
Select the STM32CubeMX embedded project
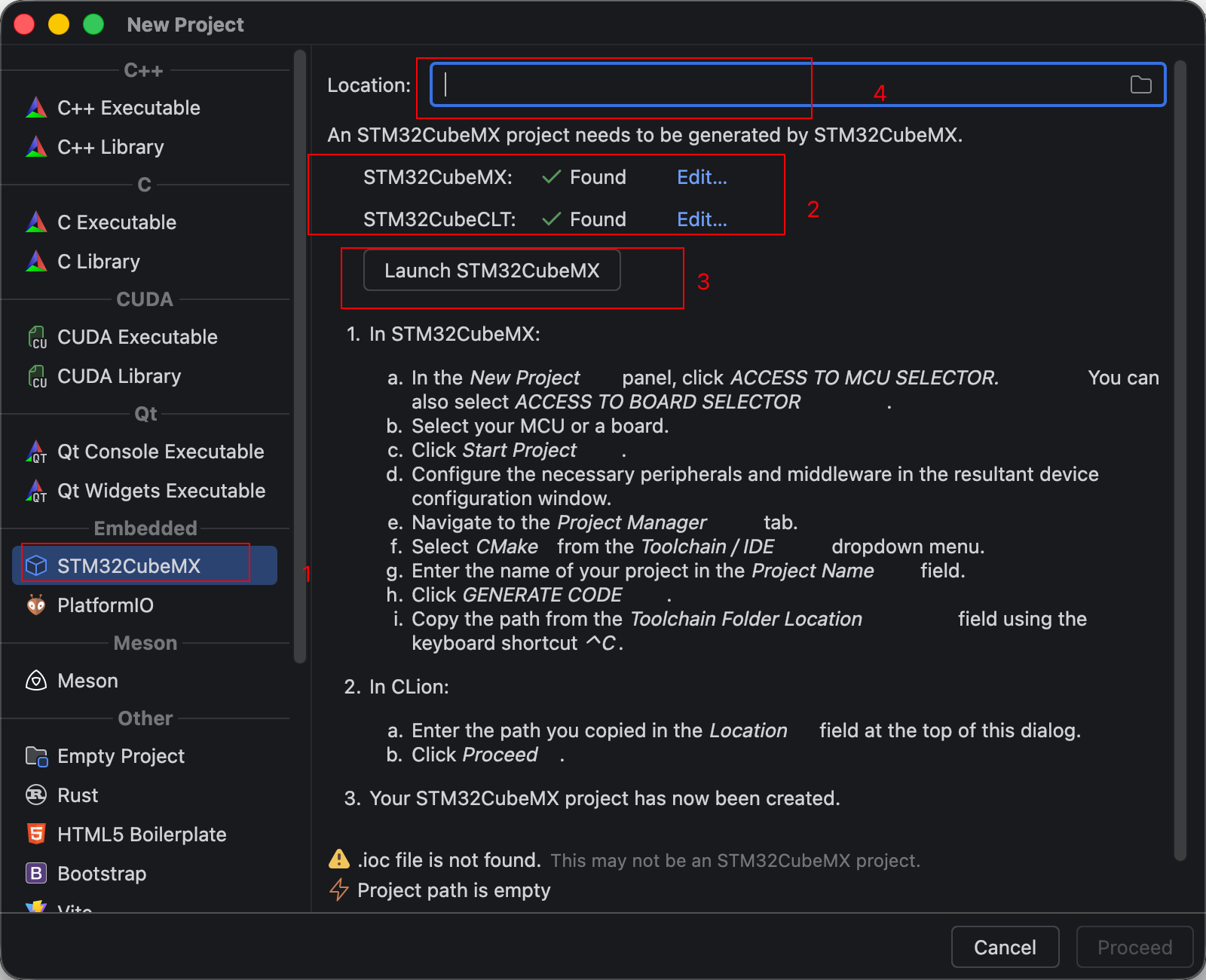tap(145, 566)
